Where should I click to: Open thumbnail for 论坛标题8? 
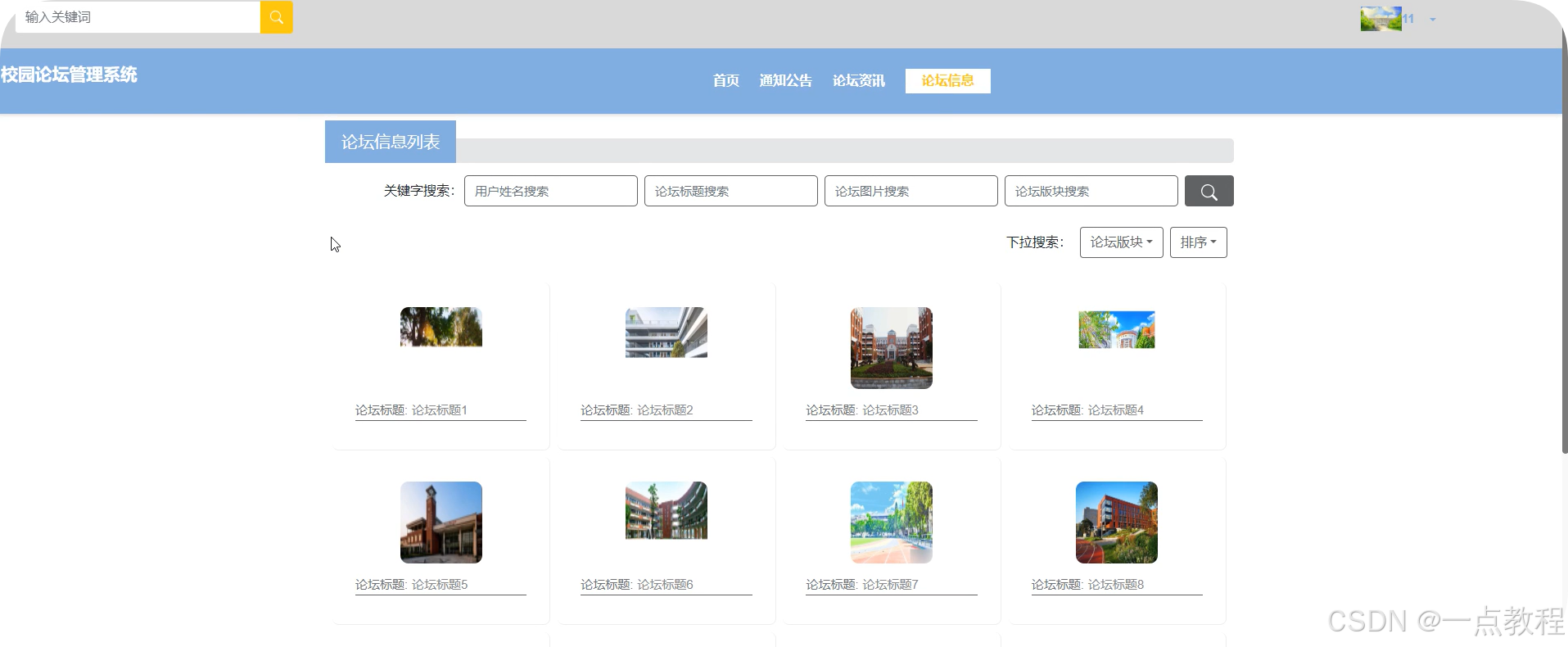coord(1117,523)
